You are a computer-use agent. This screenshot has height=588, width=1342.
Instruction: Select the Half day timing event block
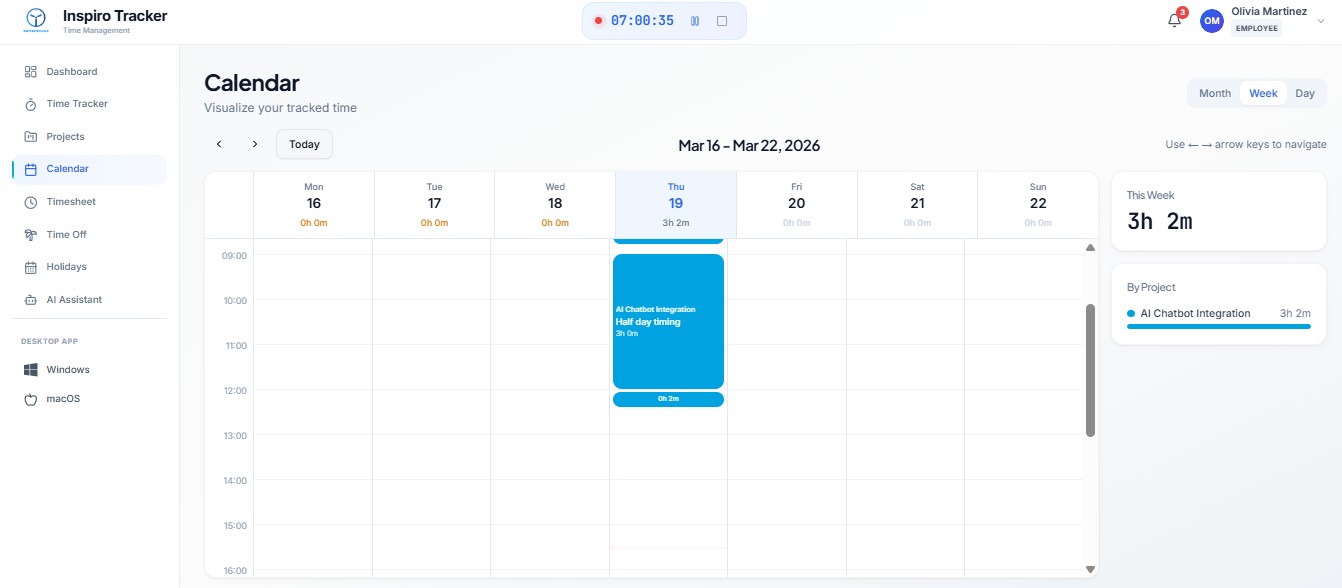(668, 320)
